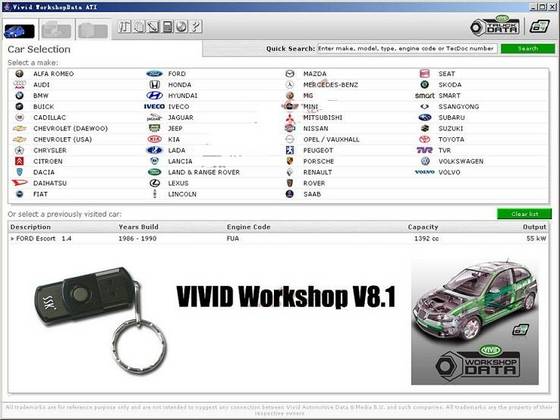560x420 pixels.
Task: Choose LINCOLN from the make list
Action: (182, 194)
